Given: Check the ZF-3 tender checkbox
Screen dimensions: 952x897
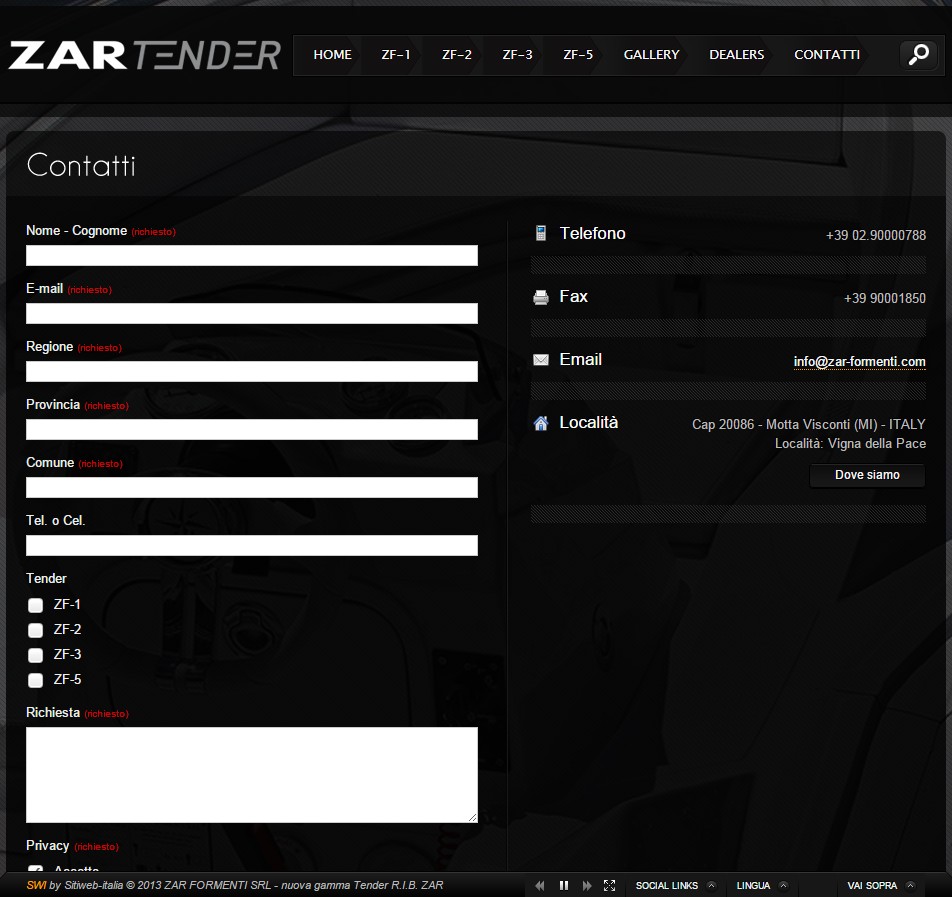Looking at the screenshot, I should tap(35, 655).
